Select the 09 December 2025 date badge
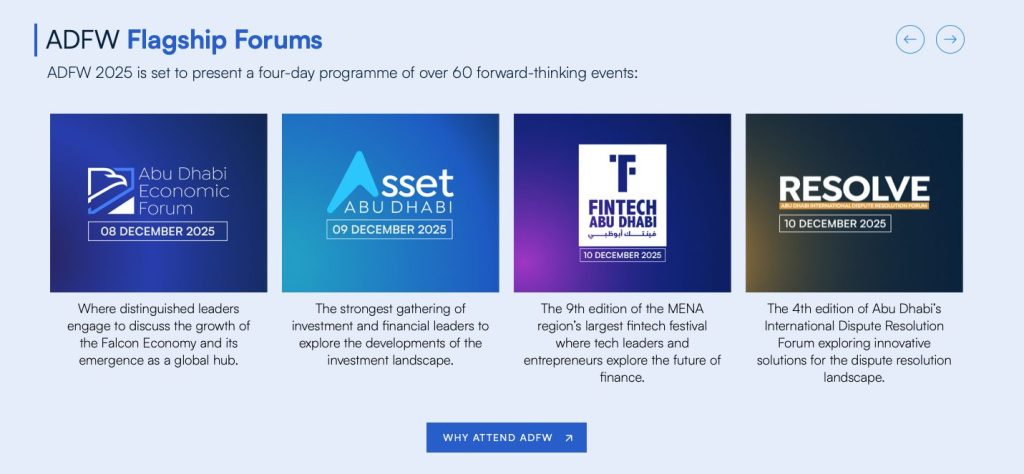Image resolution: width=1024 pixels, height=474 pixels. click(x=390, y=229)
